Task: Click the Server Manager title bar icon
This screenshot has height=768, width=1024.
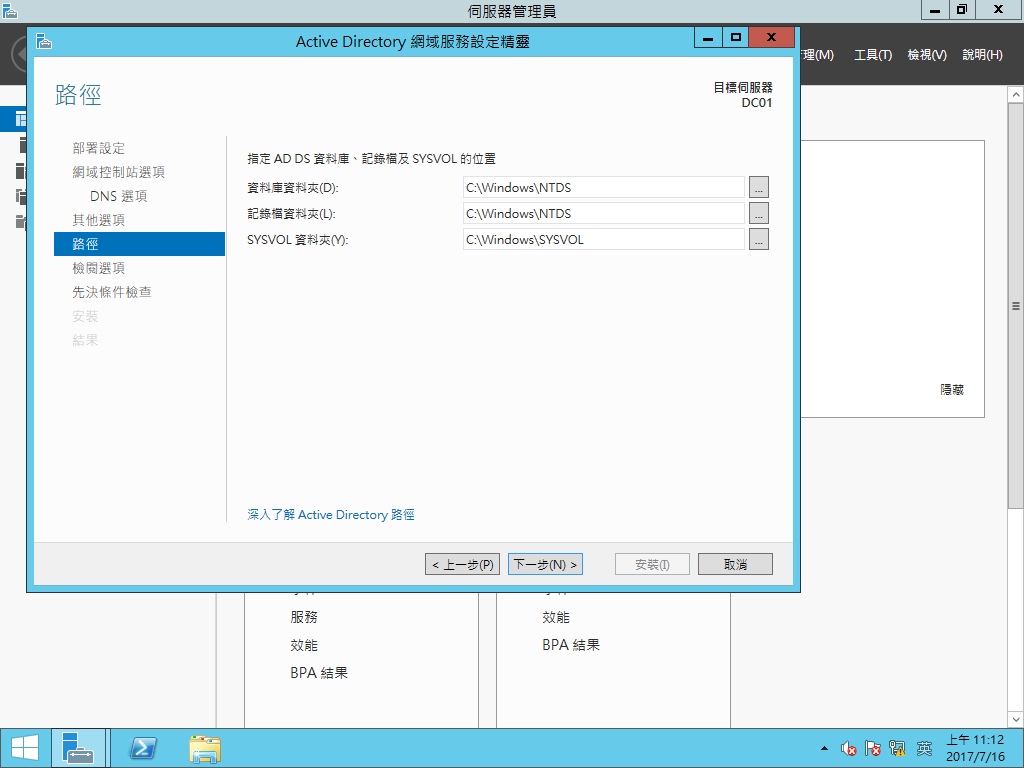Action: pyautogui.click(x=10, y=10)
